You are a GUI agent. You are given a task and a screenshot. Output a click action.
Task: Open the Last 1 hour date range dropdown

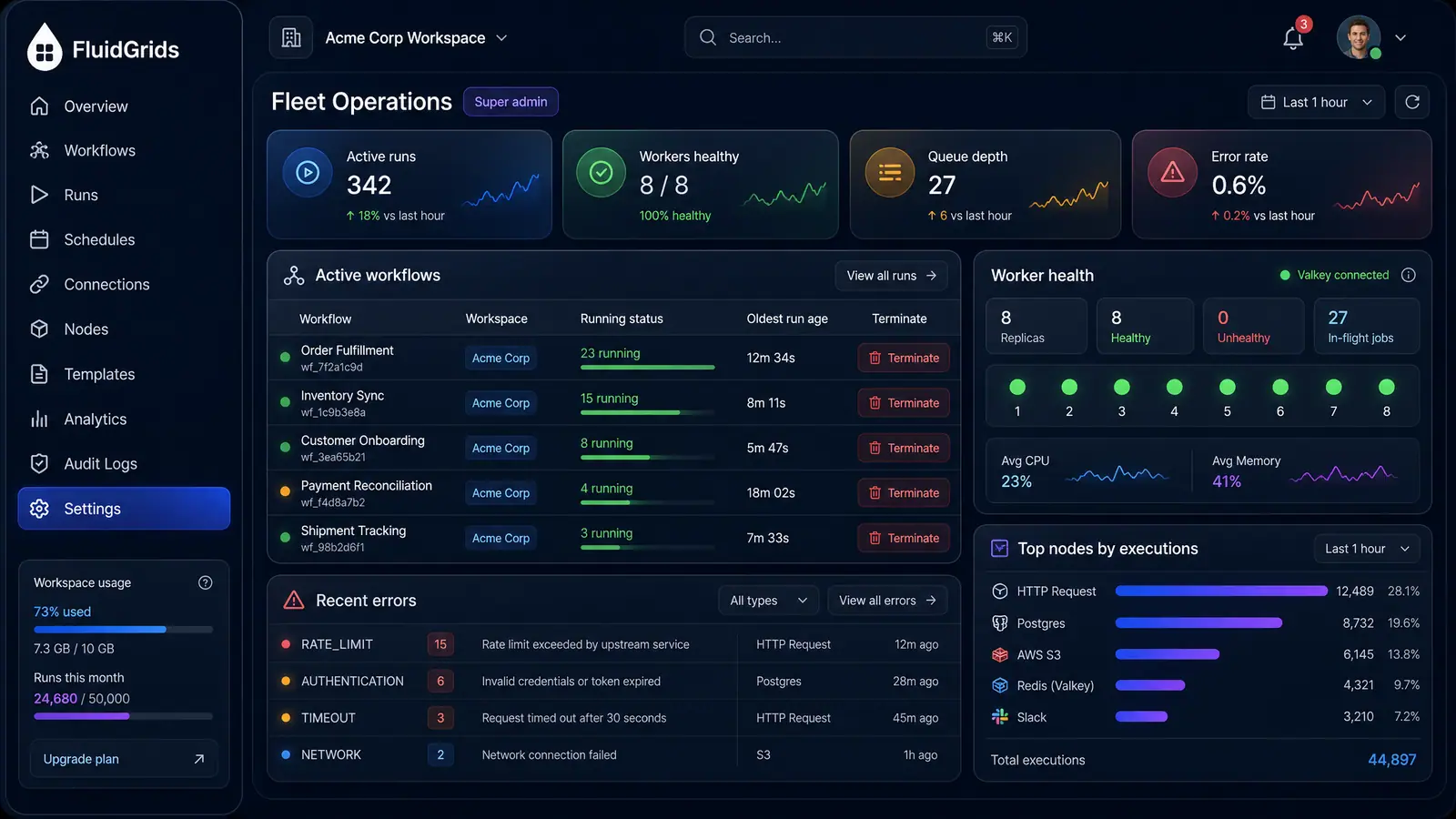point(1316,102)
